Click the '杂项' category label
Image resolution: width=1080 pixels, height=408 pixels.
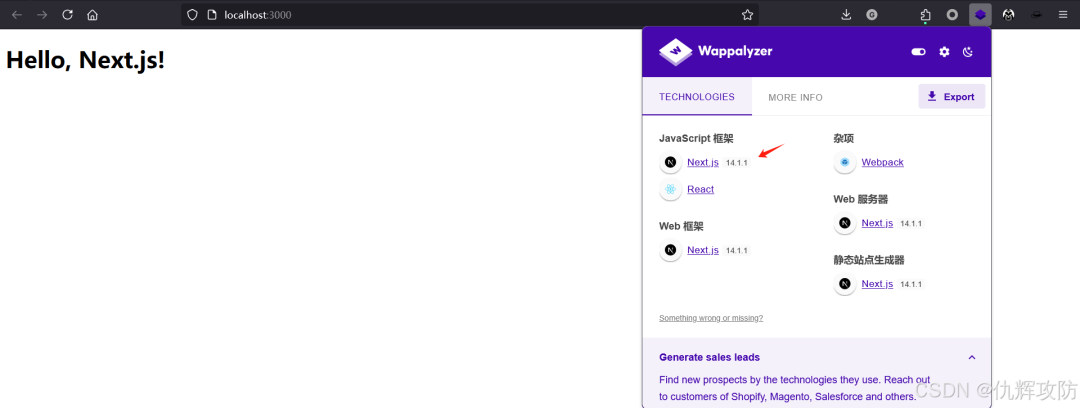844,139
